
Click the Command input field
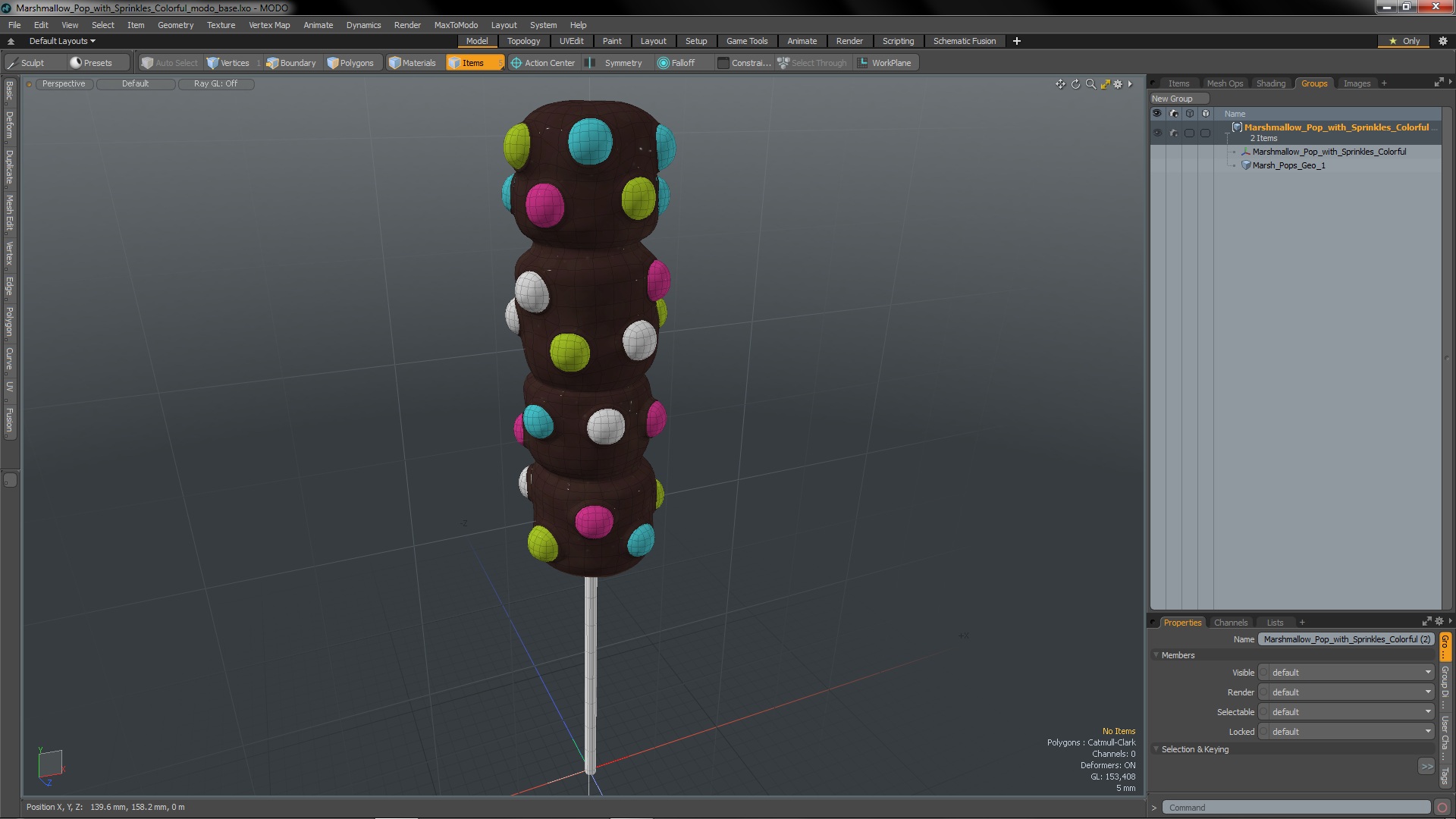(1295, 808)
